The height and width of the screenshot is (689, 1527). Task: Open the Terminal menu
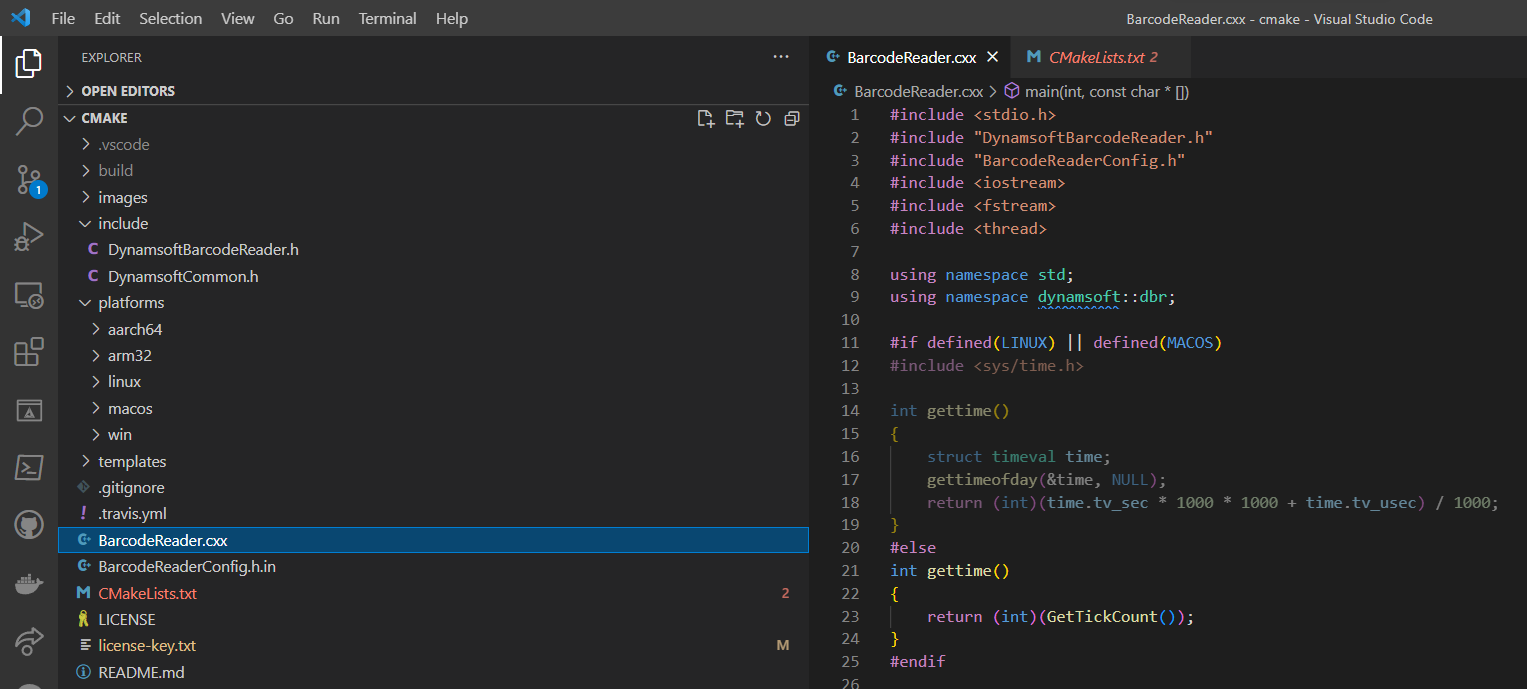coord(388,19)
